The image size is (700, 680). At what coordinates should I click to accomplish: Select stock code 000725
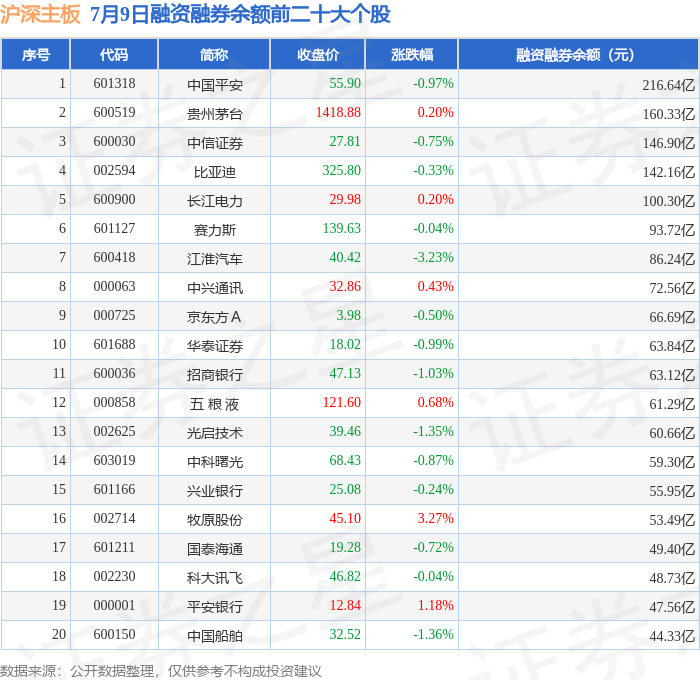pyautogui.click(x=114, y=316)
